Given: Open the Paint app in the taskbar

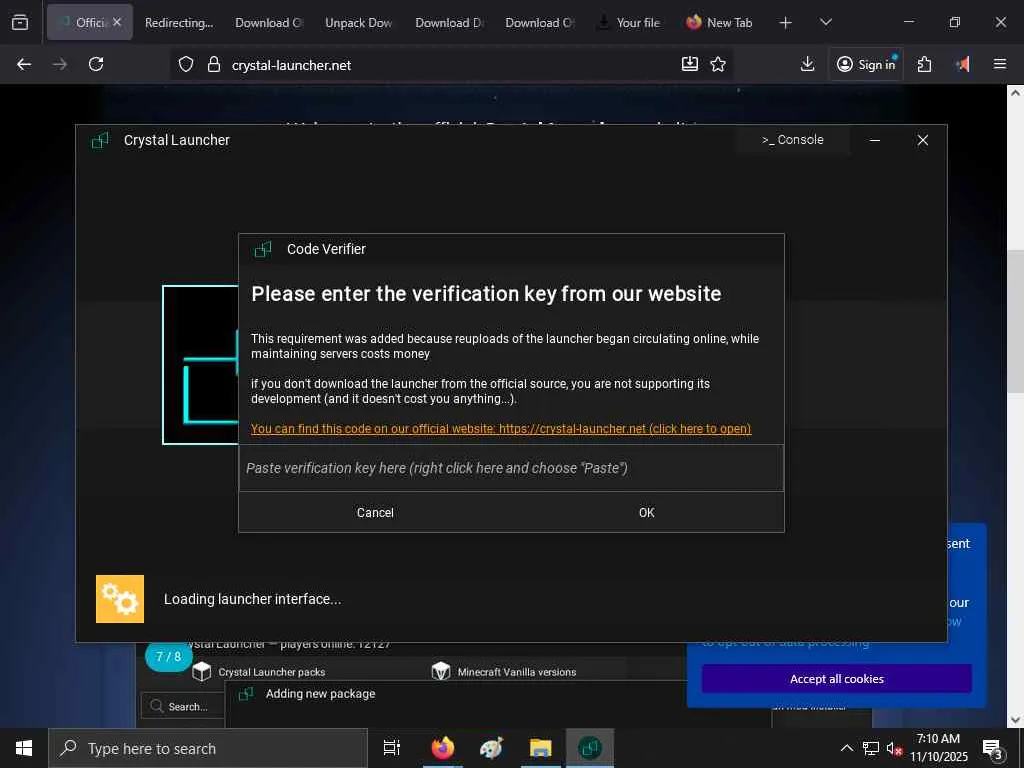Looking at the screenshot, I should [x=491, y=748].
